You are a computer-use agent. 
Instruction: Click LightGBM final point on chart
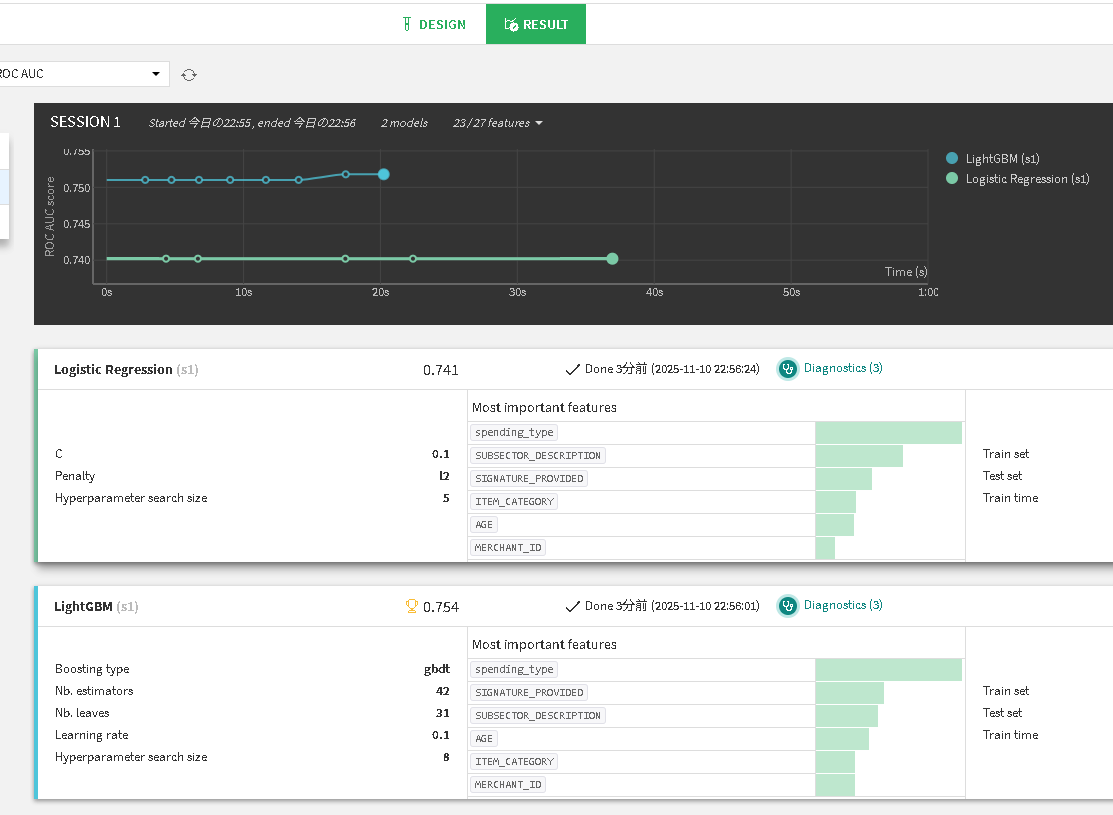(383, 174)
